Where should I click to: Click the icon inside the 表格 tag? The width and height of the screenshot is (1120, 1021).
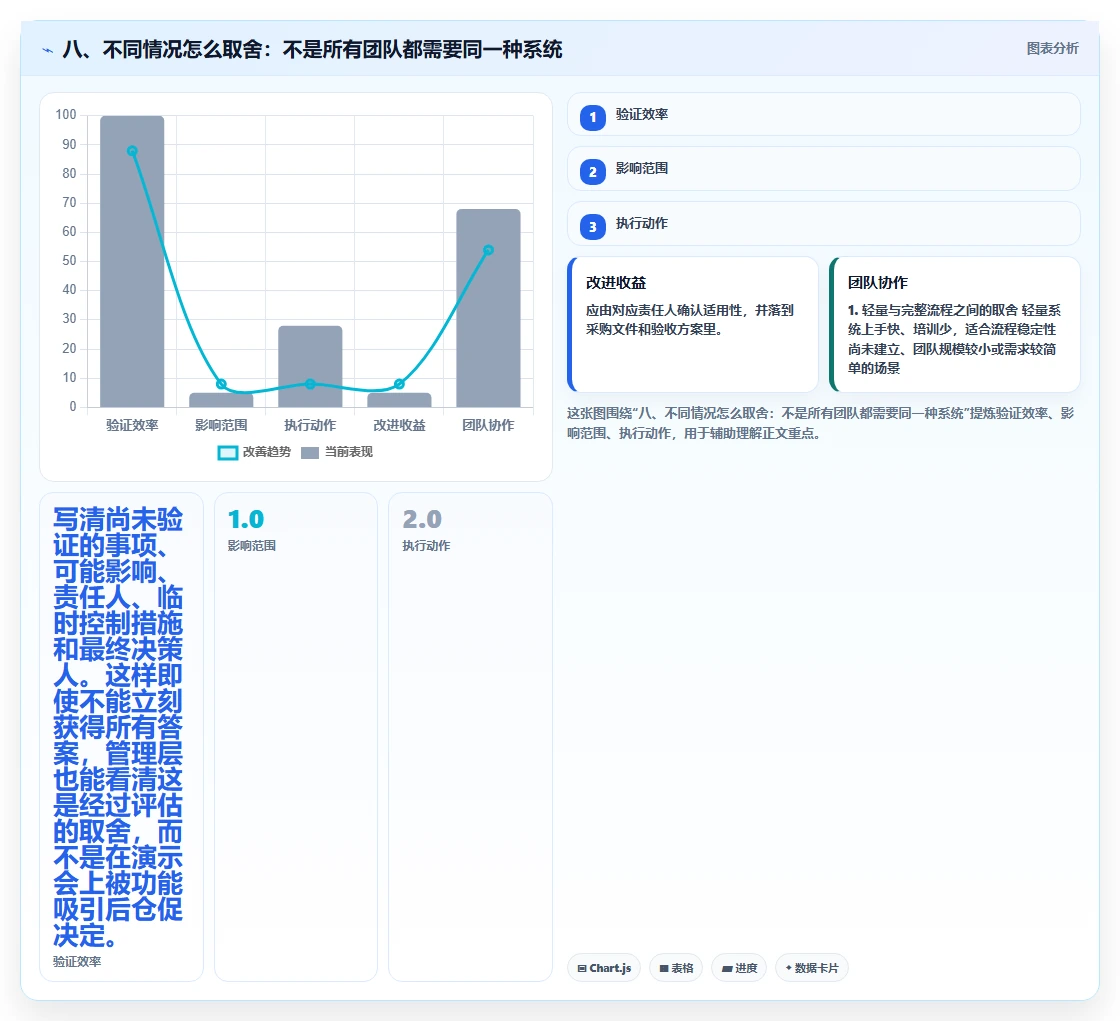(x=664, y=969)
